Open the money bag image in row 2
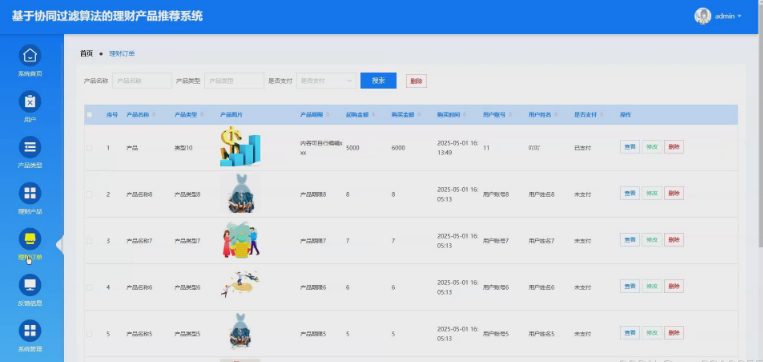This screenshot has height=362, width=763. pos(240,194)
